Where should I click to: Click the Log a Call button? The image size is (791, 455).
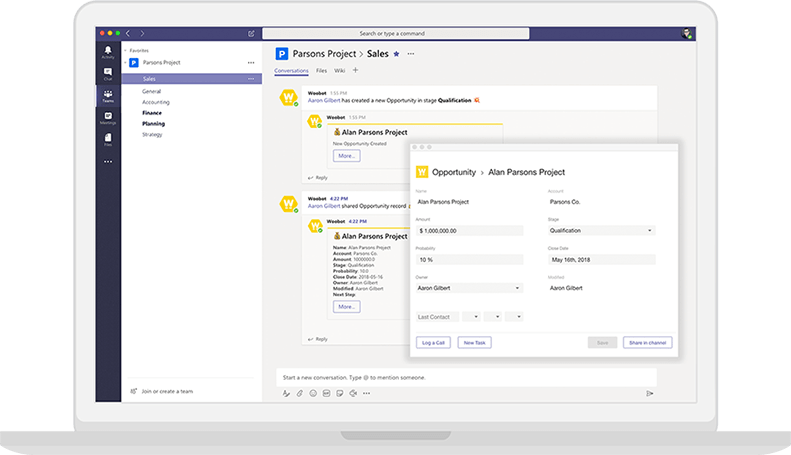(x=433, y=343)
